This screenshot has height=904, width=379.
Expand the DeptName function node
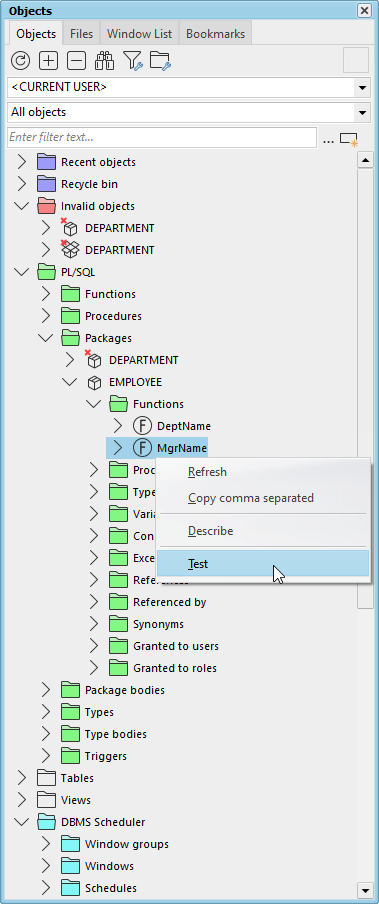click(x=118, y=426)
